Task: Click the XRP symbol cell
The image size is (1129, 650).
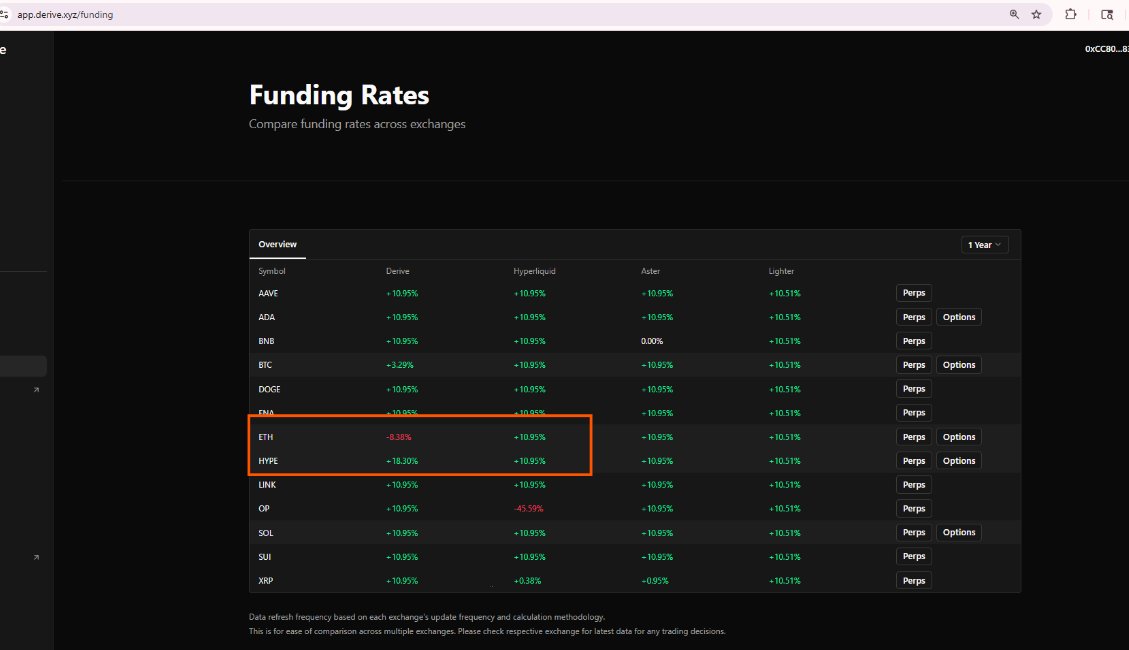Action: (x=266, y=580)
